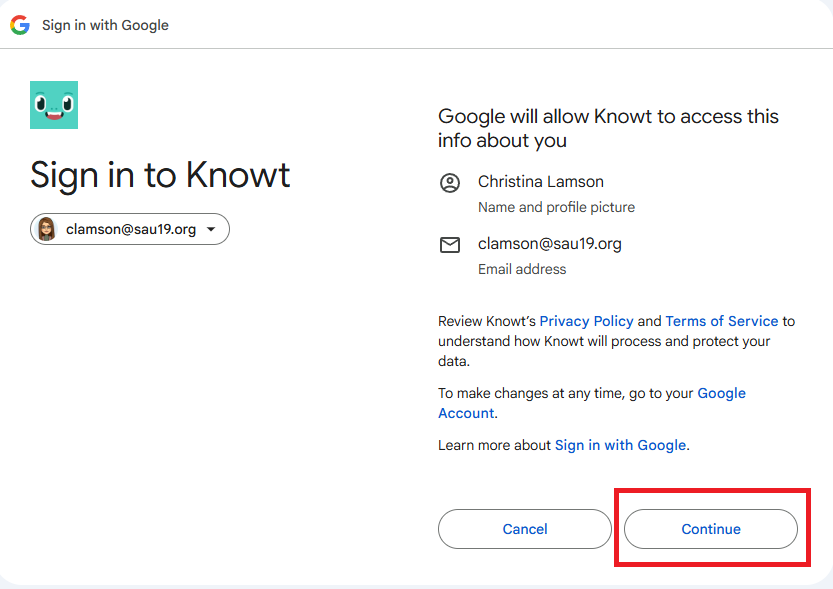Click the profile person icon beside Christina Lamson
The image size is (833, 589).
click(450, 183)
